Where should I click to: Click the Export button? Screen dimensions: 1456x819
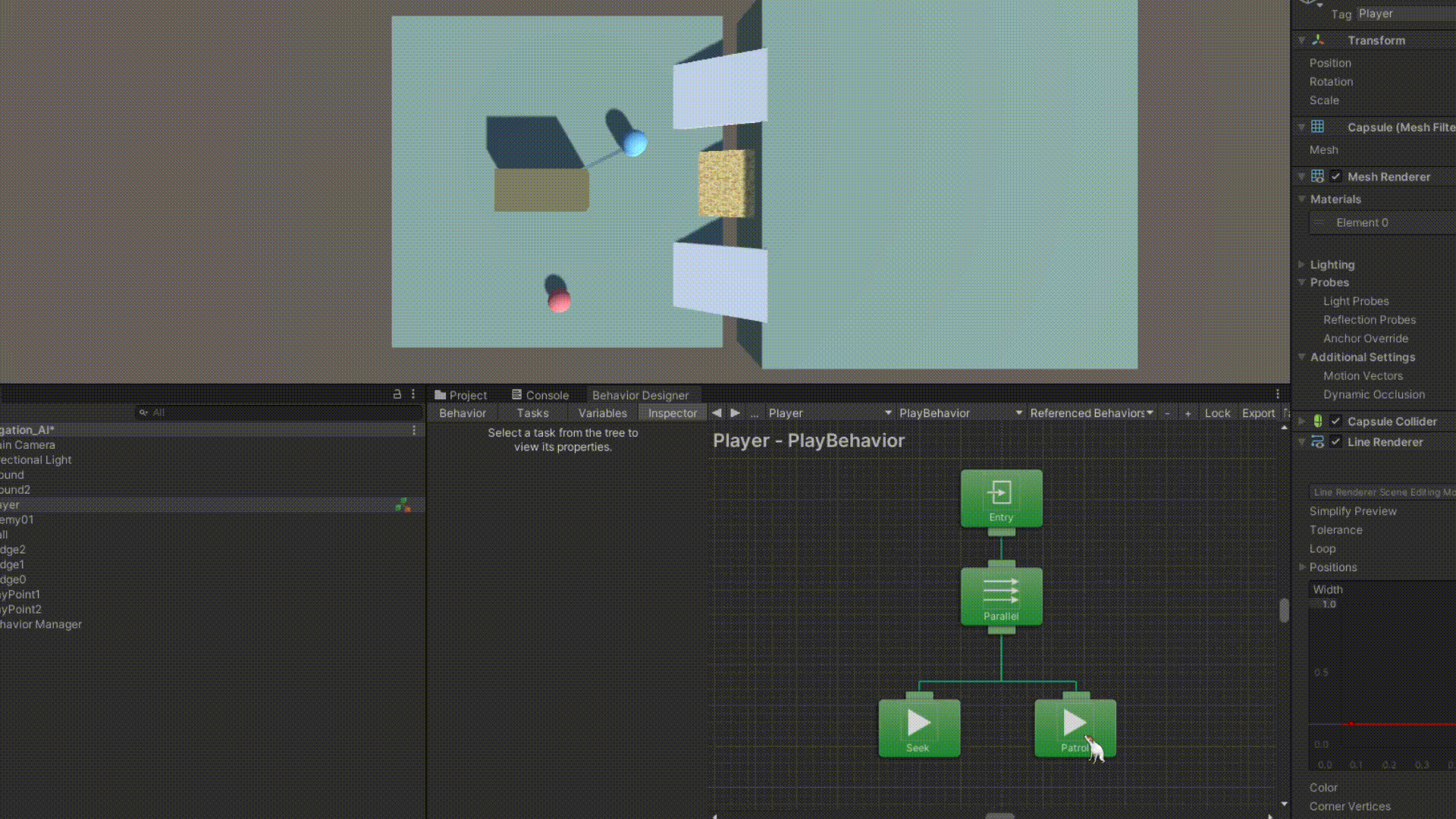pos(1258,413)
